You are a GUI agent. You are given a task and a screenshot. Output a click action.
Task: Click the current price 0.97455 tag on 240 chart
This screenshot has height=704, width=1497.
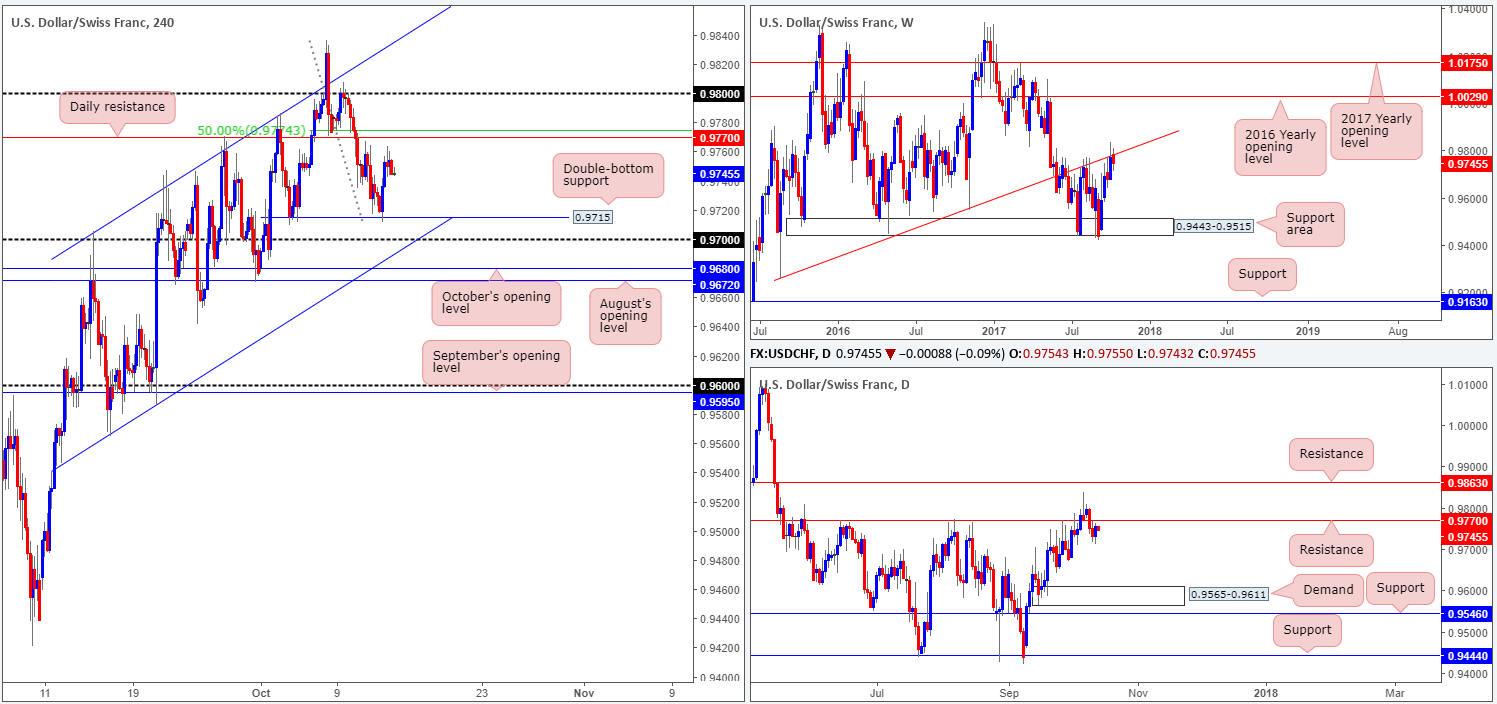pyautogui.click(x=717, y=173)
